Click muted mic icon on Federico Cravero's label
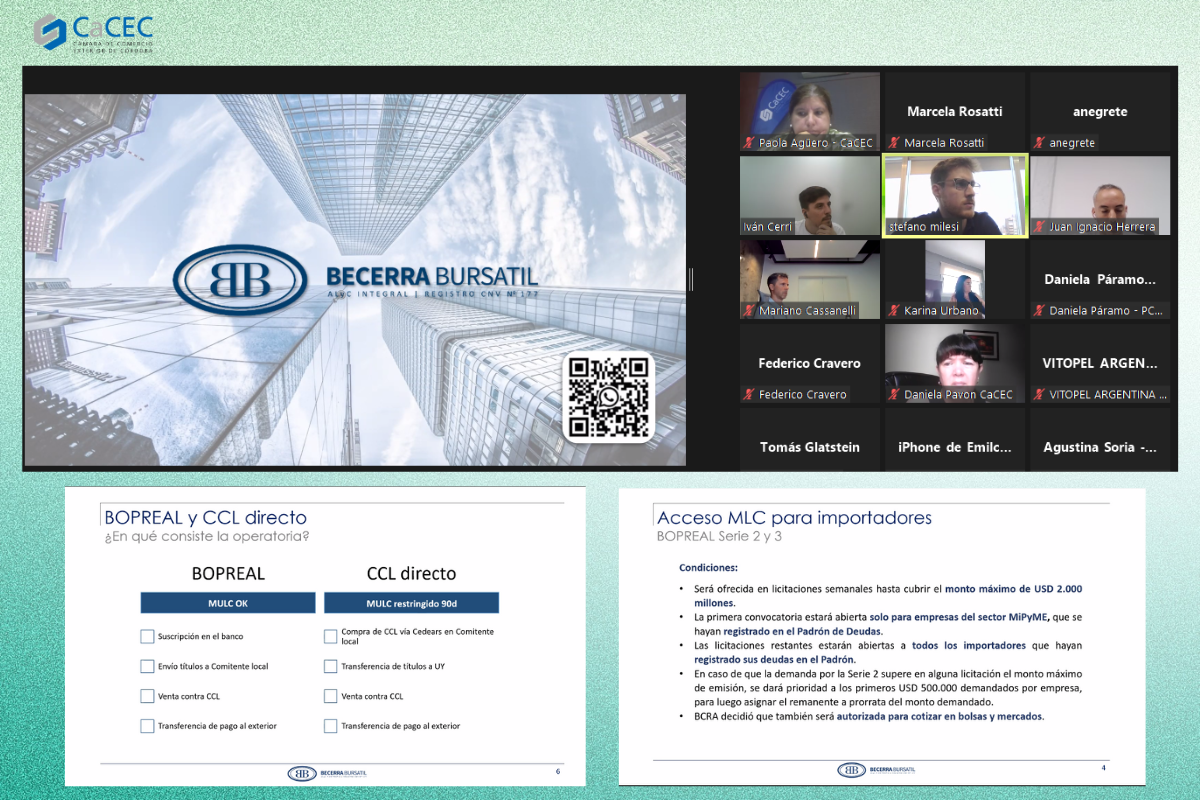1200x800 pixels. point(748,395)
